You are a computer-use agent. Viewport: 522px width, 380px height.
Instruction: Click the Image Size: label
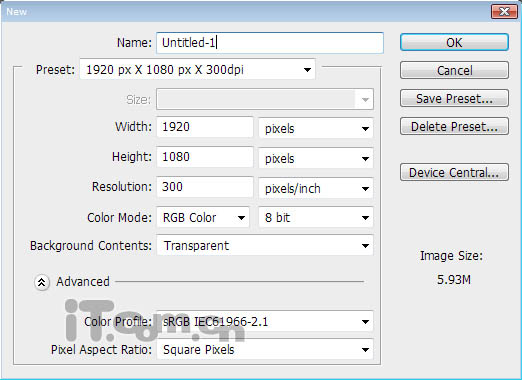pyautogui.click(x=451, y=256)
